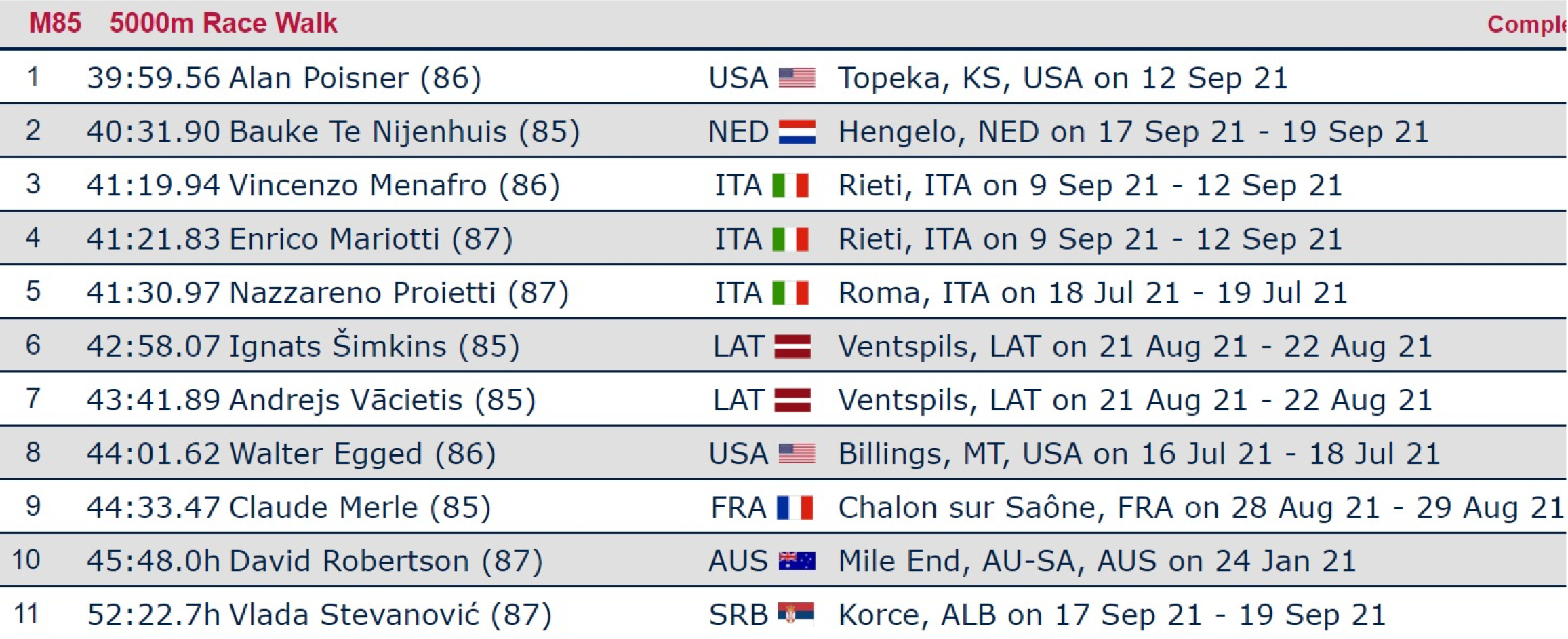
Task: Select the Korce, ALB venue text
Action: [917, 615]
